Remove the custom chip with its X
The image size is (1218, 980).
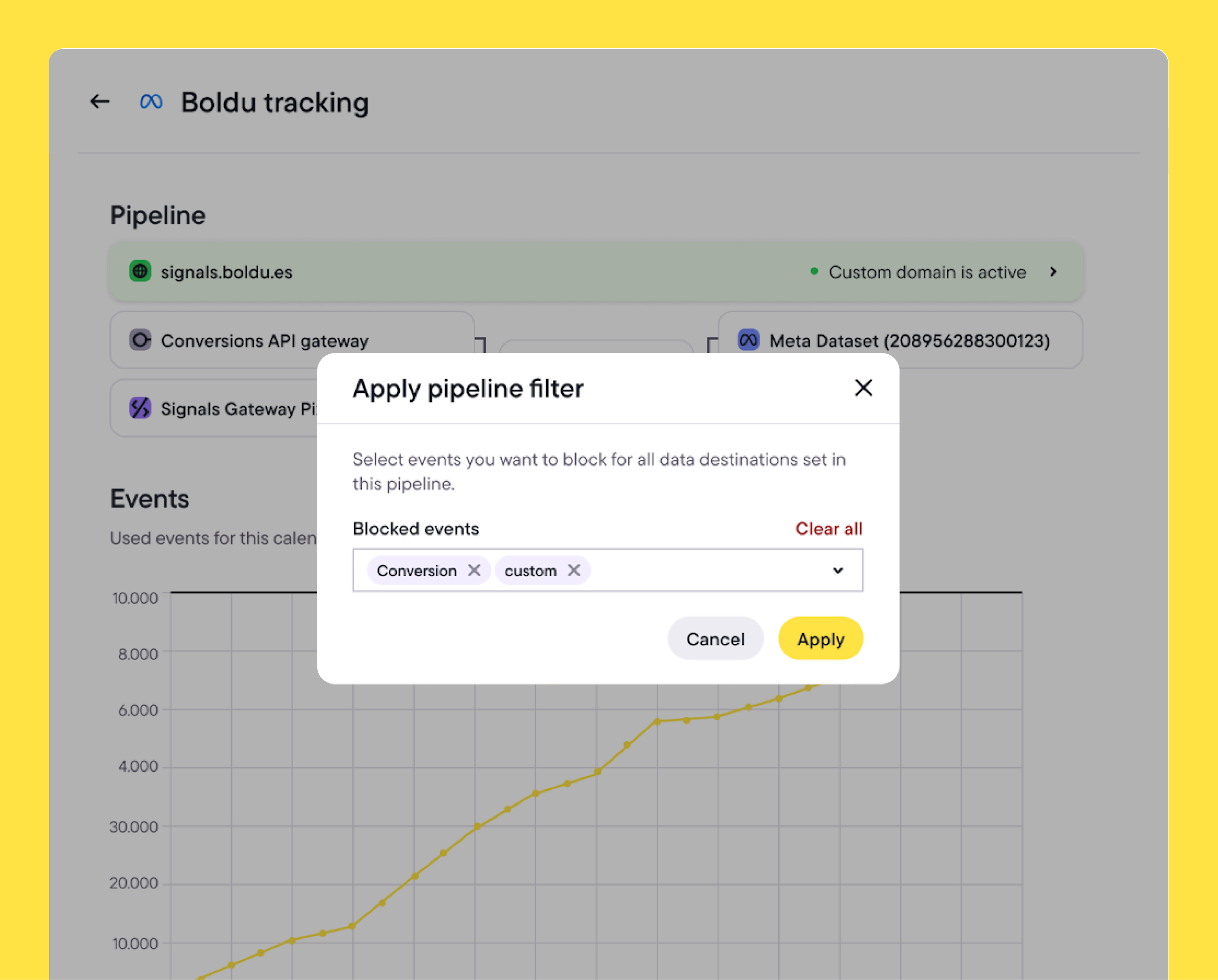[574, 570]
